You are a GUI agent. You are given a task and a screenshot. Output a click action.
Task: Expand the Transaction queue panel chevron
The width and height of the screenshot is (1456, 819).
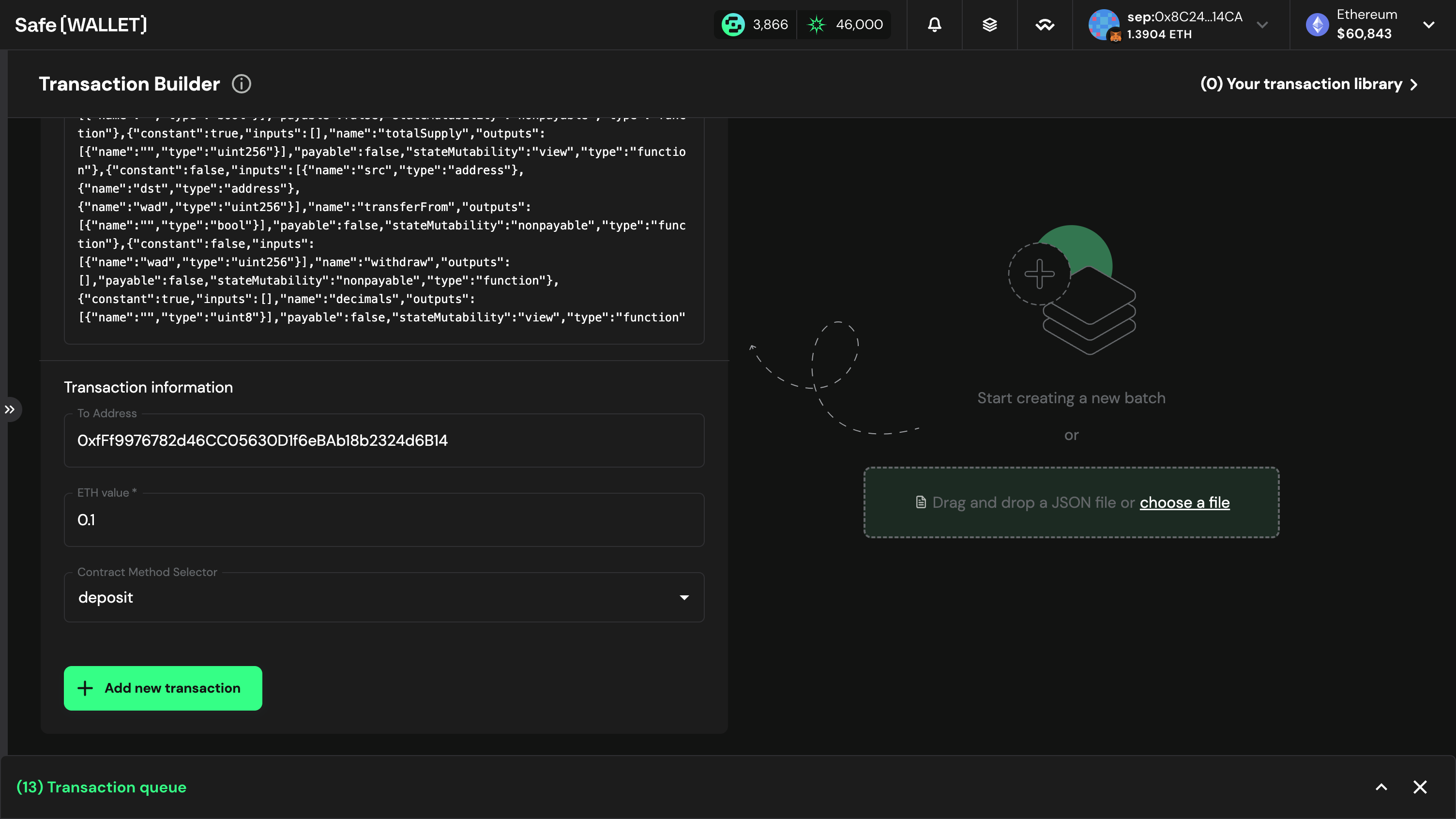[x=1381, y=787]
